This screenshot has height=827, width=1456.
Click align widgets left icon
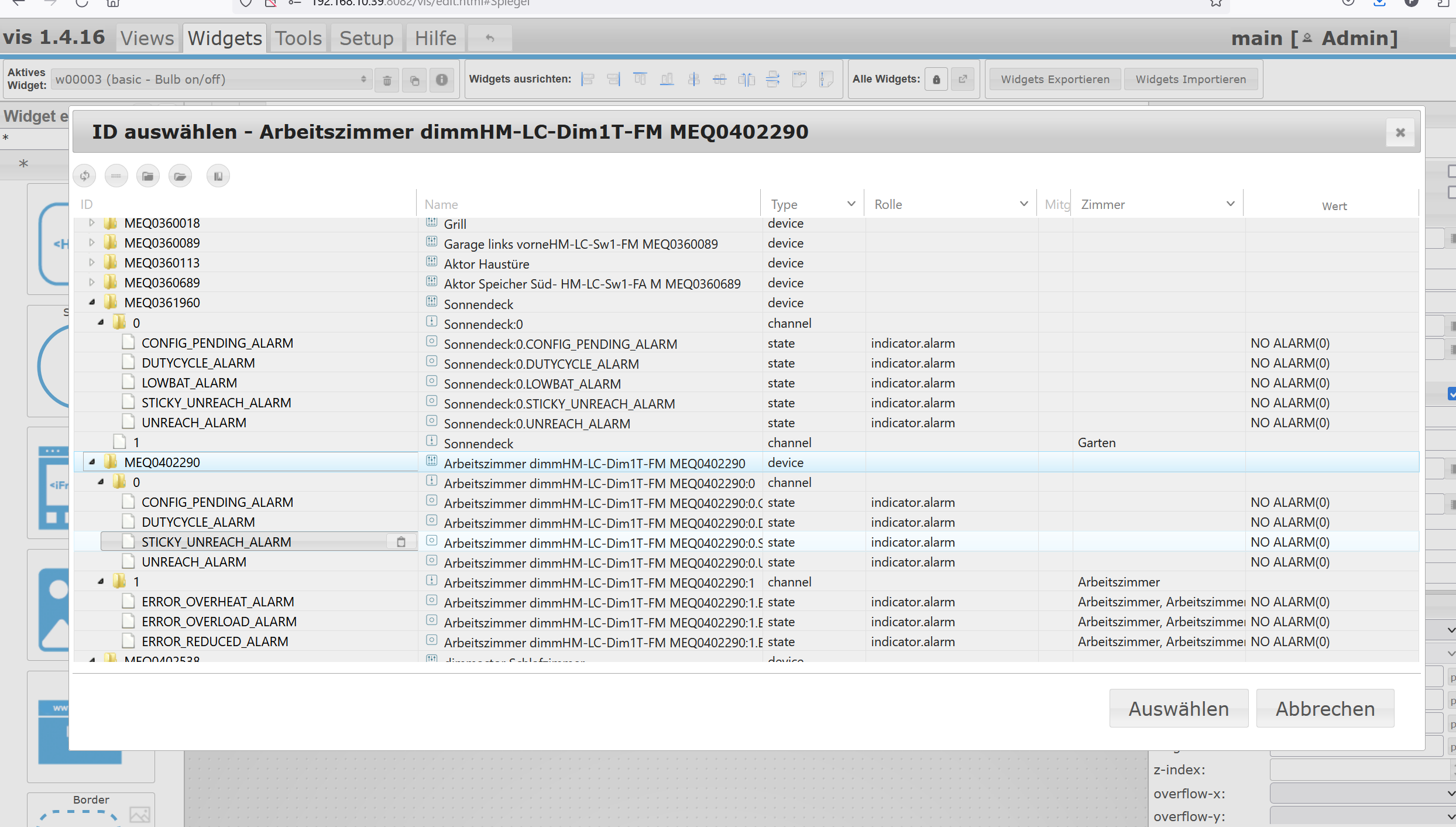[x=588, y=79]
